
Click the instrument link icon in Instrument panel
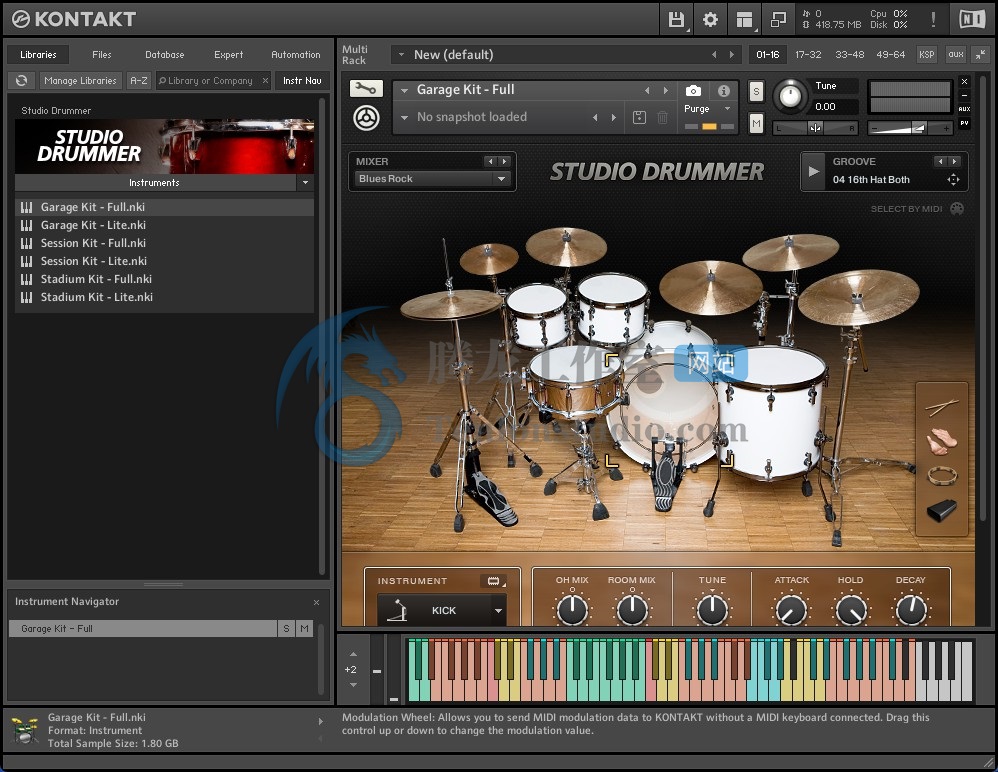click(x=493, y=581)
